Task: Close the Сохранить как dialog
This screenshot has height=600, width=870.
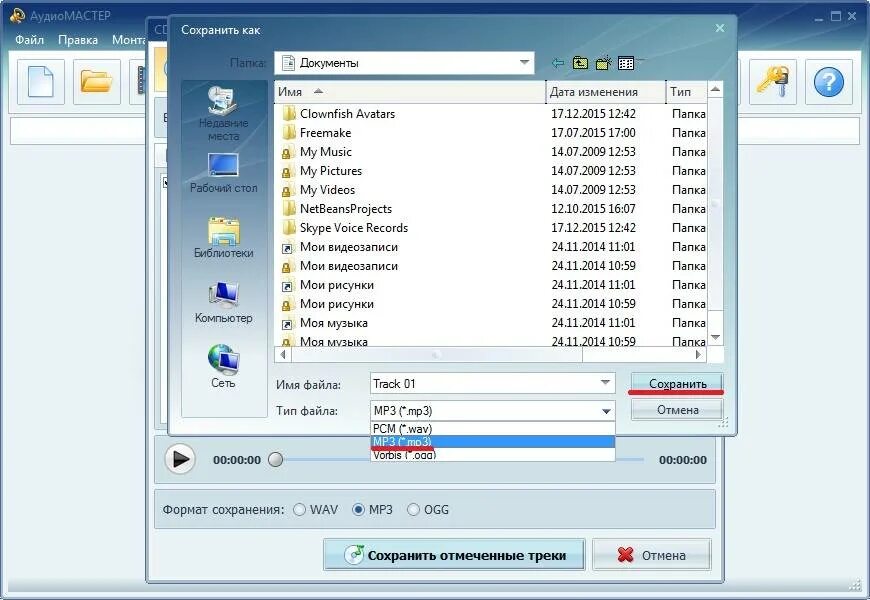Action: (x=720, y=28)
